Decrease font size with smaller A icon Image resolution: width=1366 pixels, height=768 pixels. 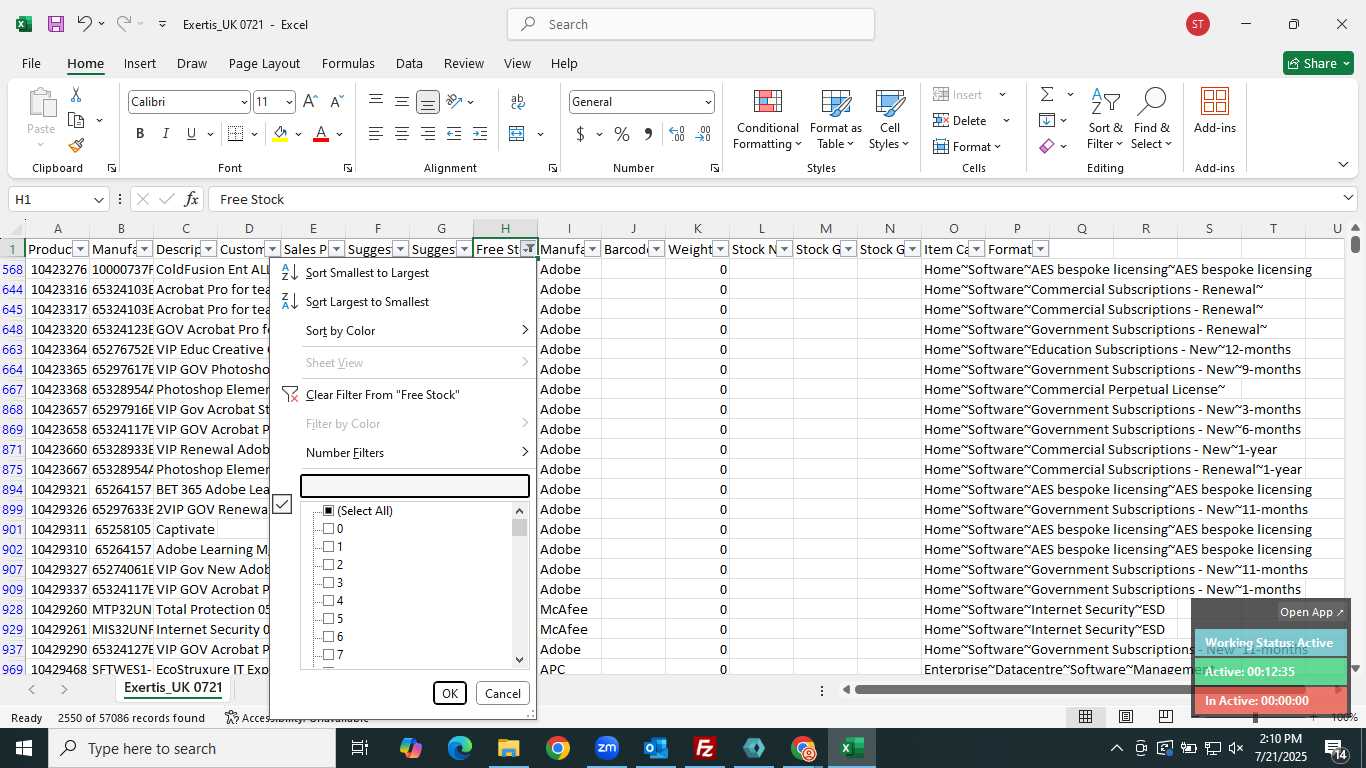click(336, 101)
